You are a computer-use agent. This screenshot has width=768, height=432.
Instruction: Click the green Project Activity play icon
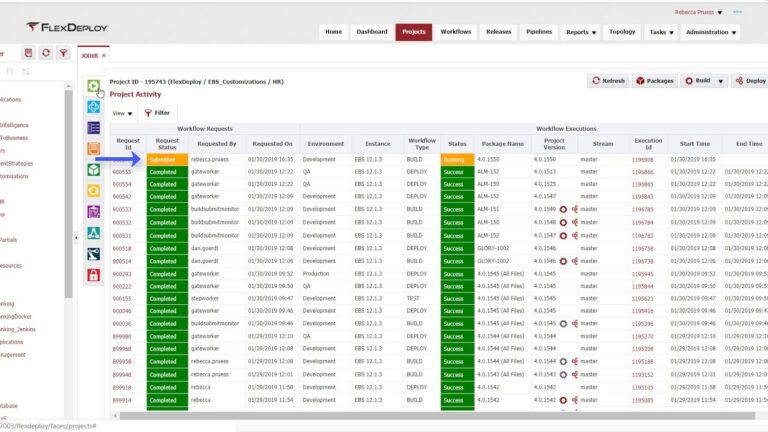click(x=94, y=86)
